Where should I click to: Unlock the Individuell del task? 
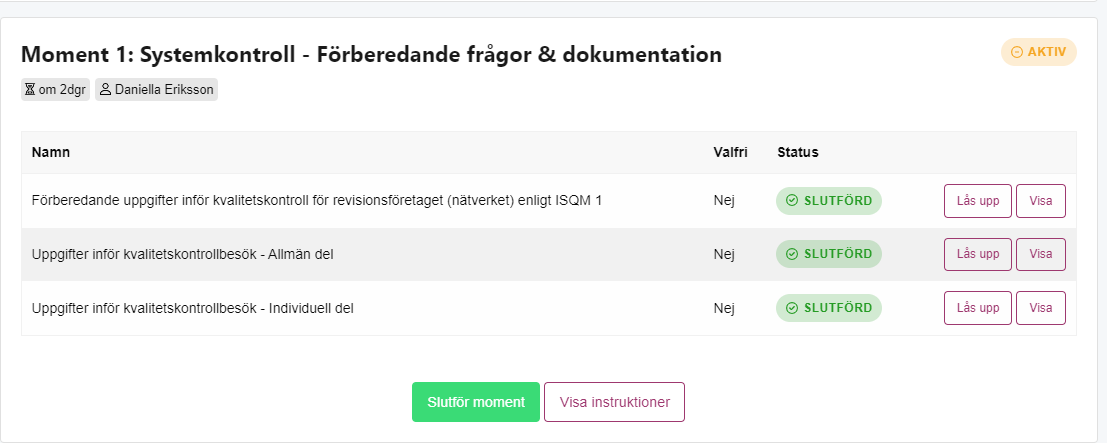tap(978, 308)
